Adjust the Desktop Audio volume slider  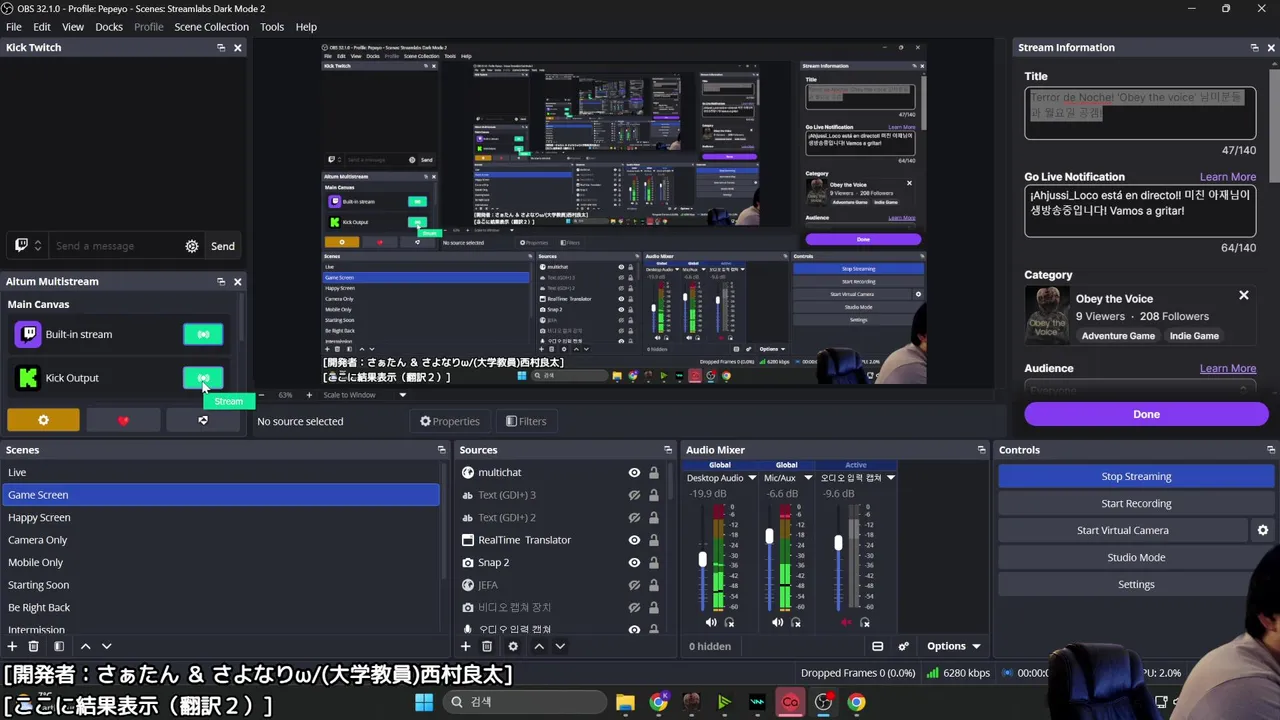pyautogui.click(x=702, y=560)
